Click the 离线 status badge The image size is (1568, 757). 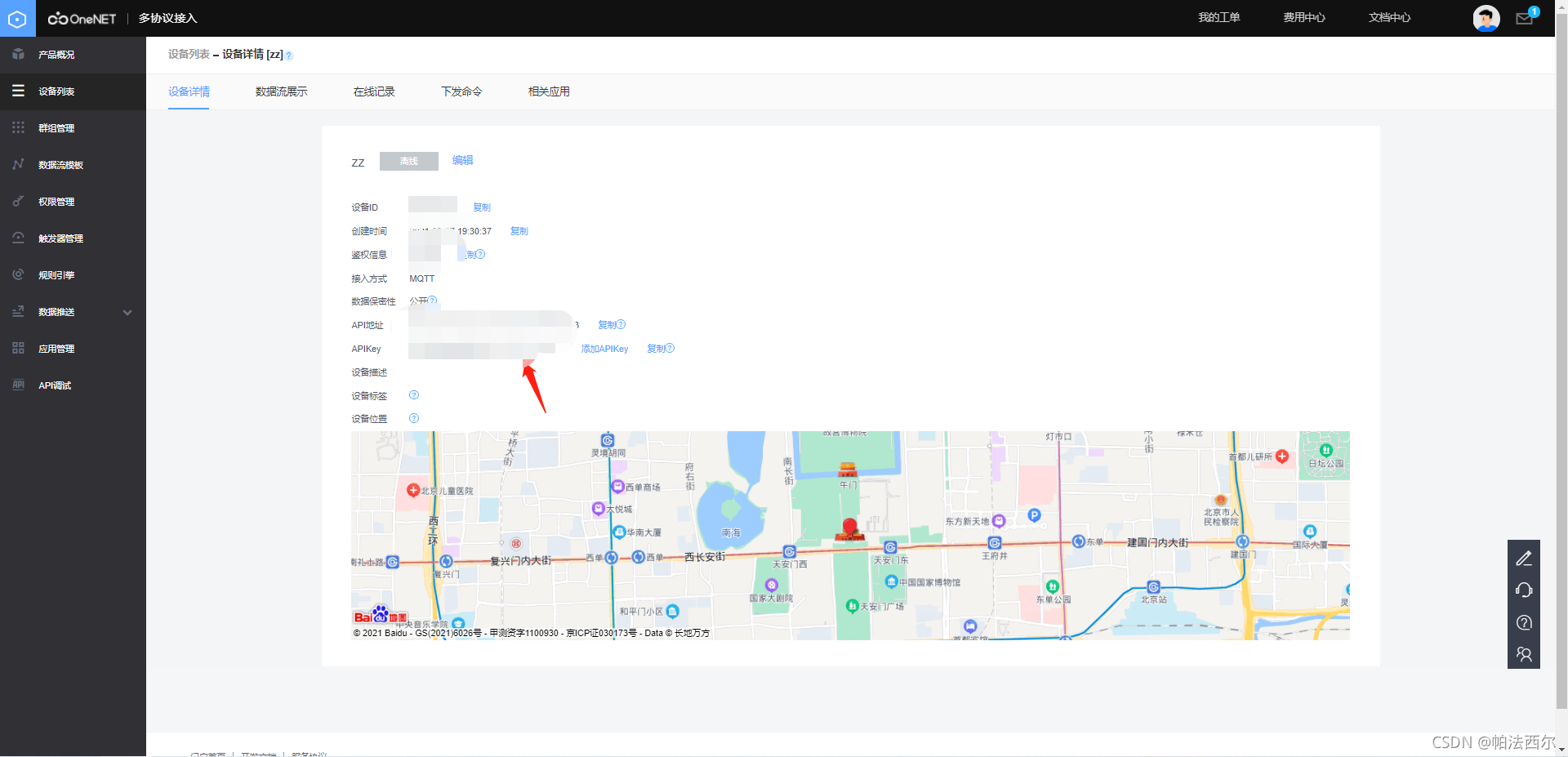[x=409, y=161]
